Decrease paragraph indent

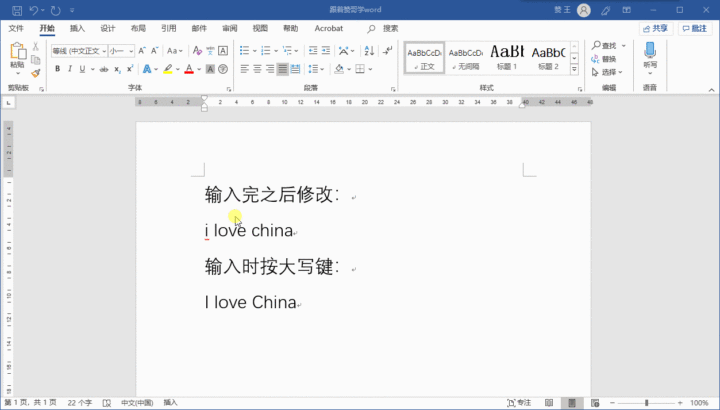pos(313,51)
